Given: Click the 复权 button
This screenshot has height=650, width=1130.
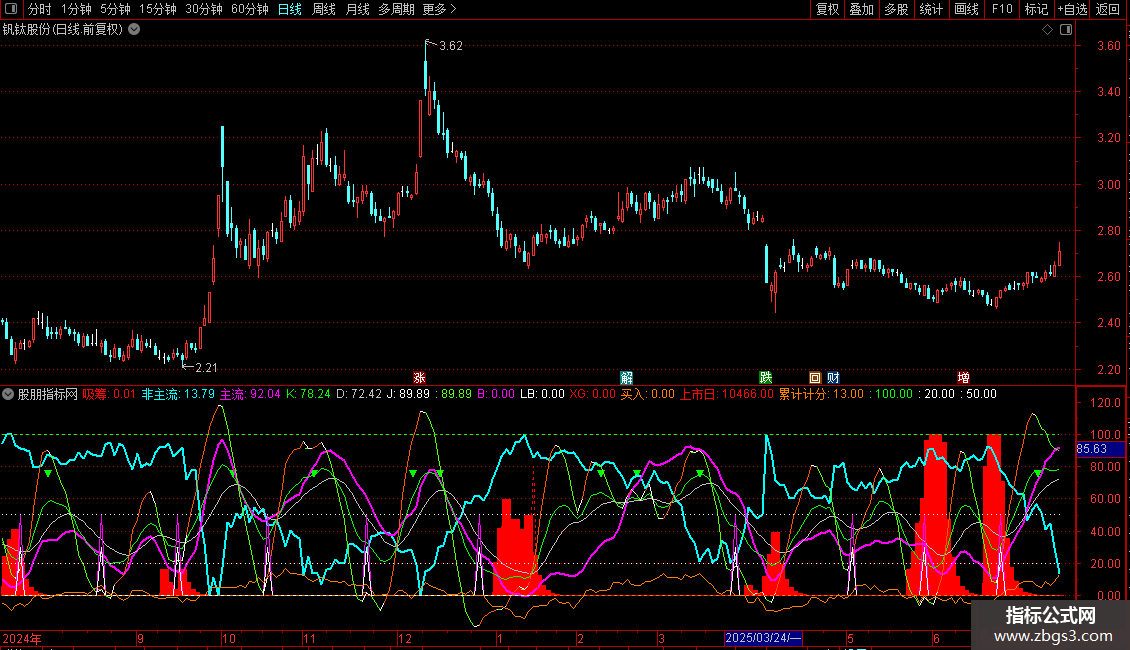Looking at the screenshot, I should click(x=827, y=9).
